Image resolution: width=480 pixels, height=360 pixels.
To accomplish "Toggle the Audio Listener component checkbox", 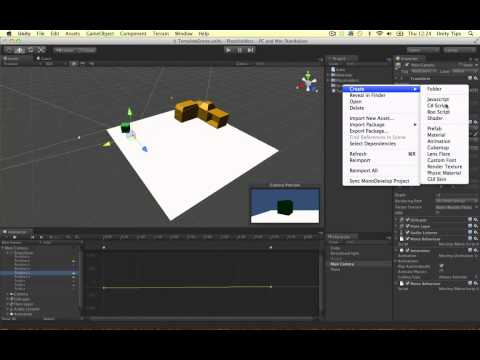I will point(407,232).
